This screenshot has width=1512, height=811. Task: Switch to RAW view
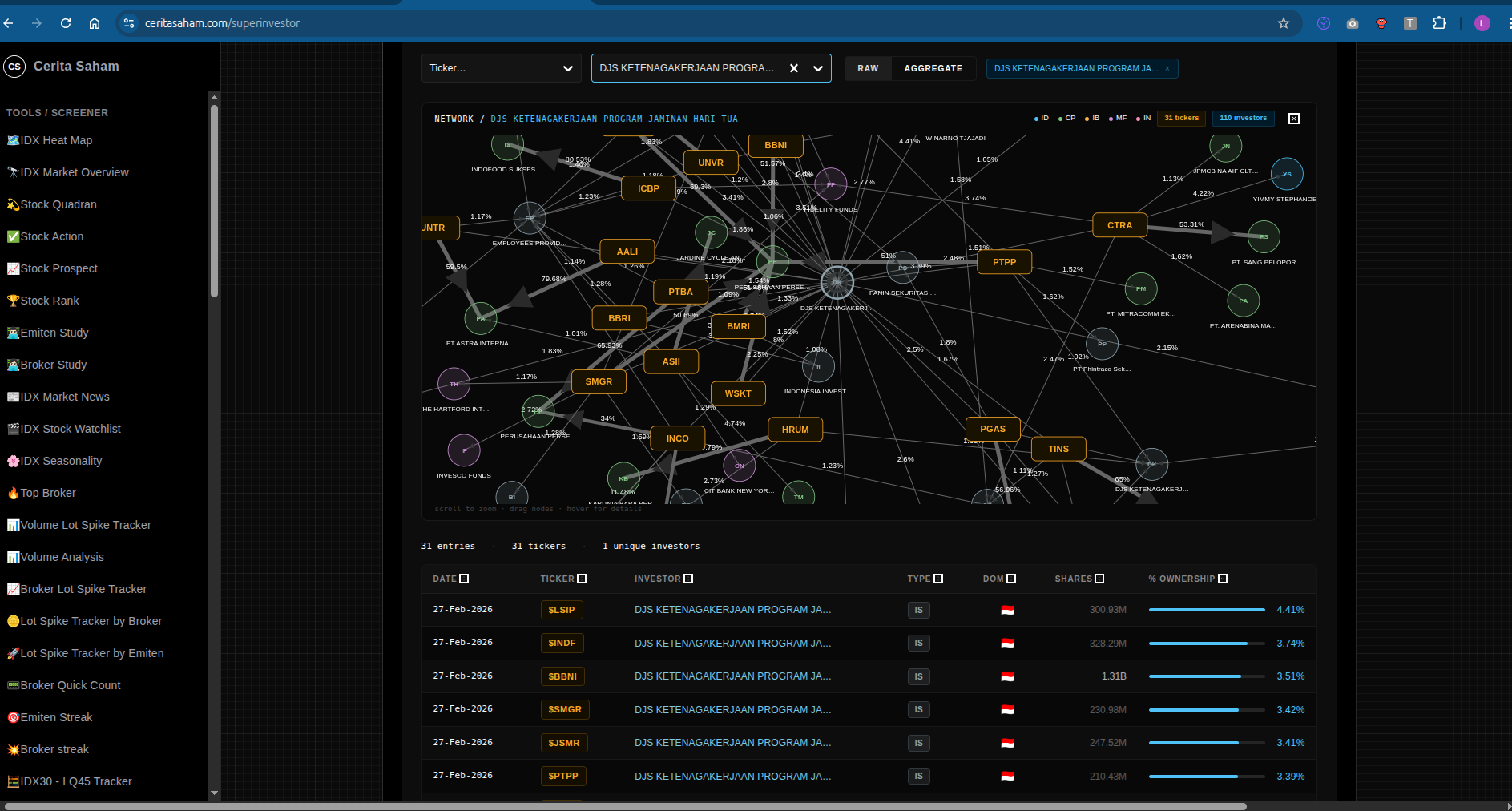pos(868,69)
